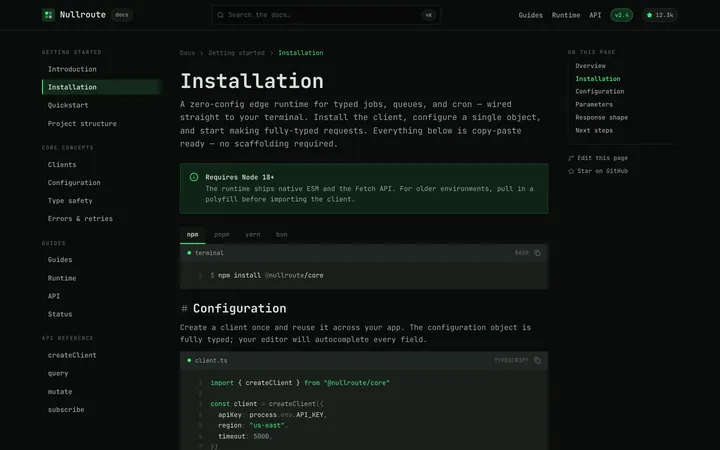The width and height of the screenshot is (720, 450).
Task: Open query API reference
Action: 58,373
